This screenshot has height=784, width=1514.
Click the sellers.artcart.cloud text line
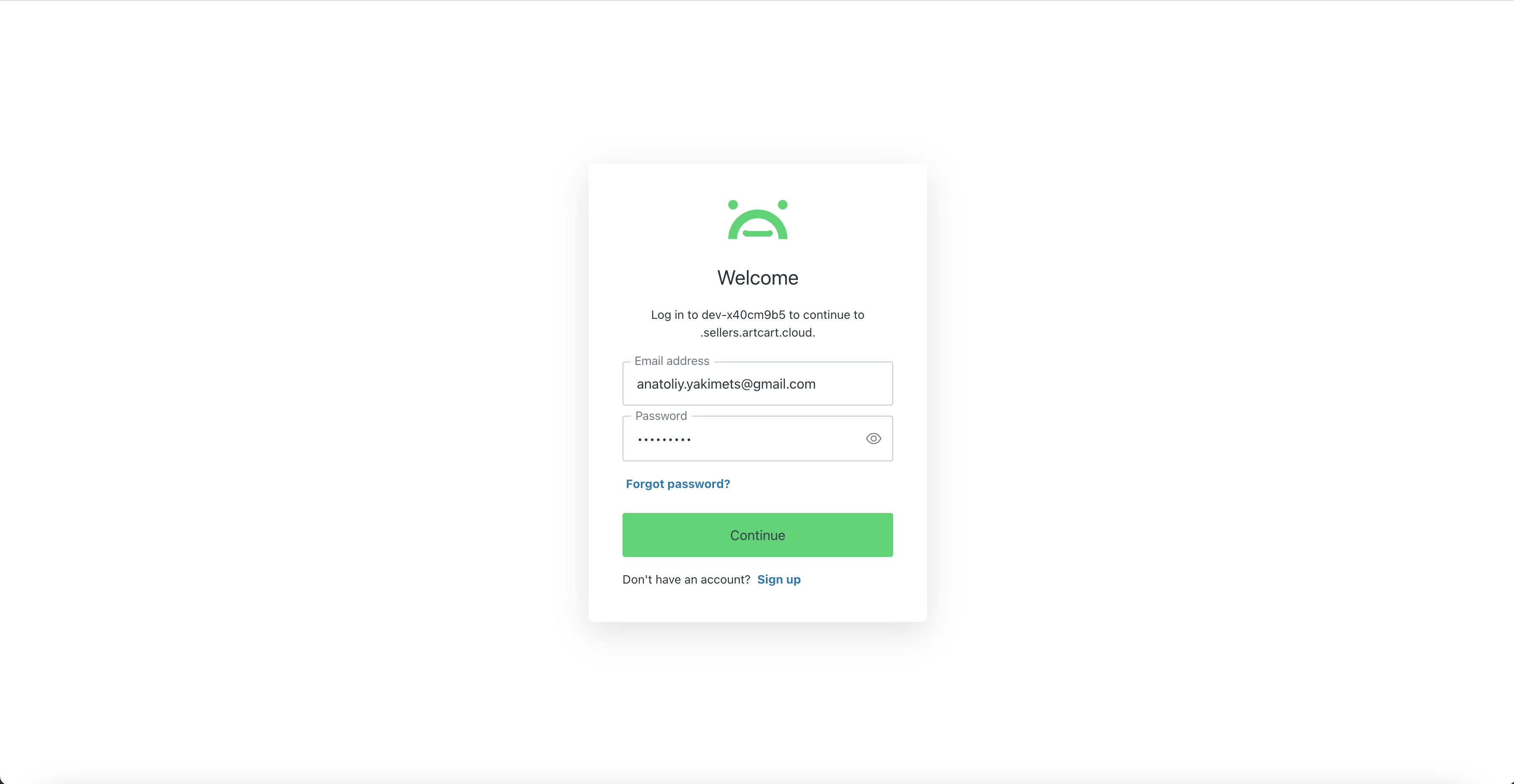(x=757, y=333)
